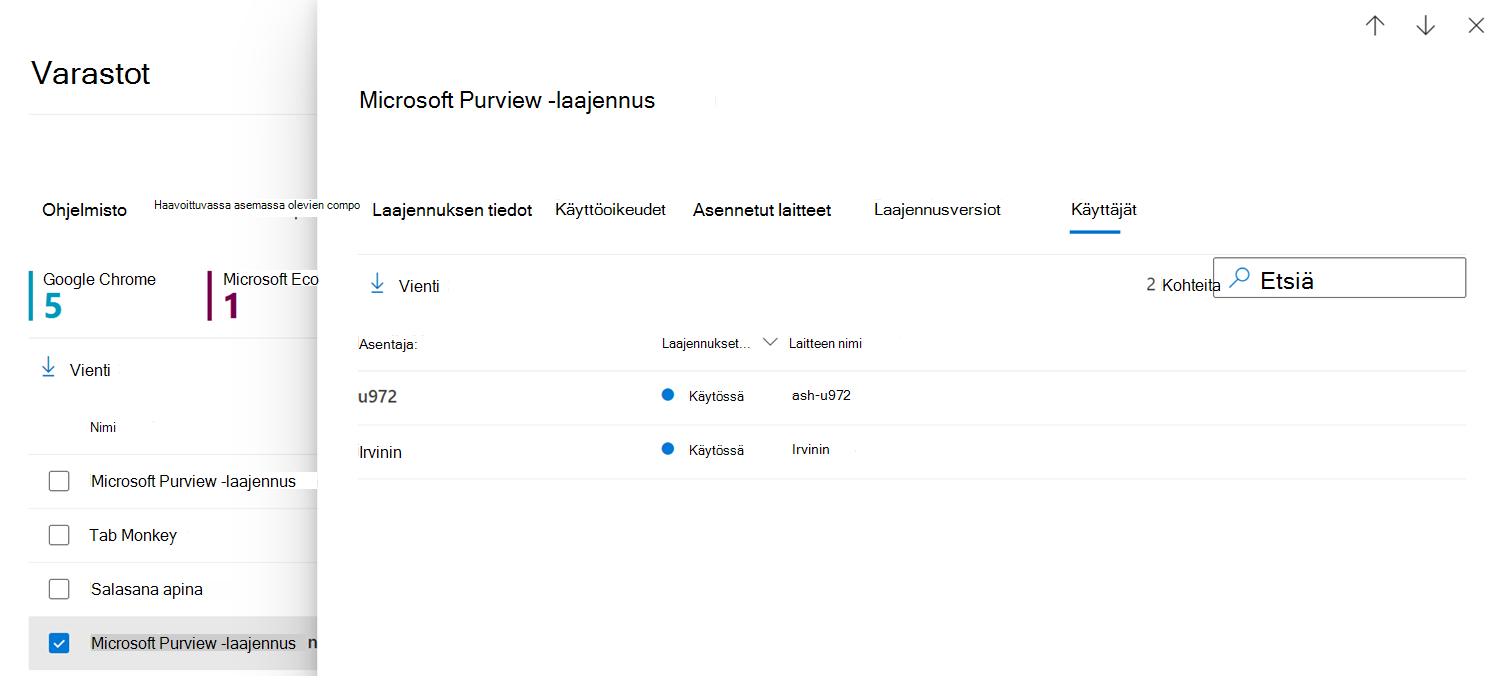
Task: Click device name Irvinin
Action: (x=811, y=449)
